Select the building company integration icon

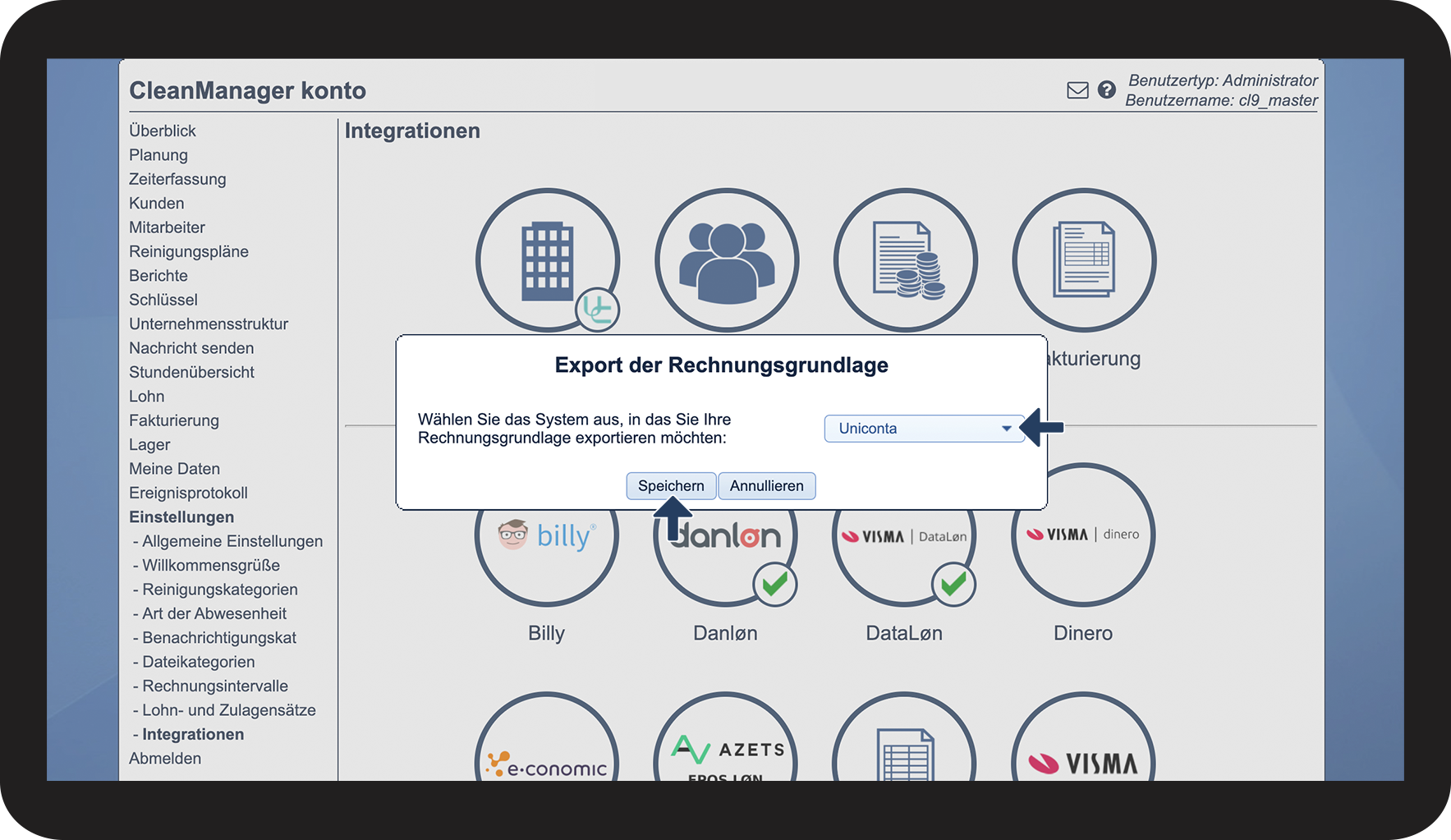[x=547, y=260]
